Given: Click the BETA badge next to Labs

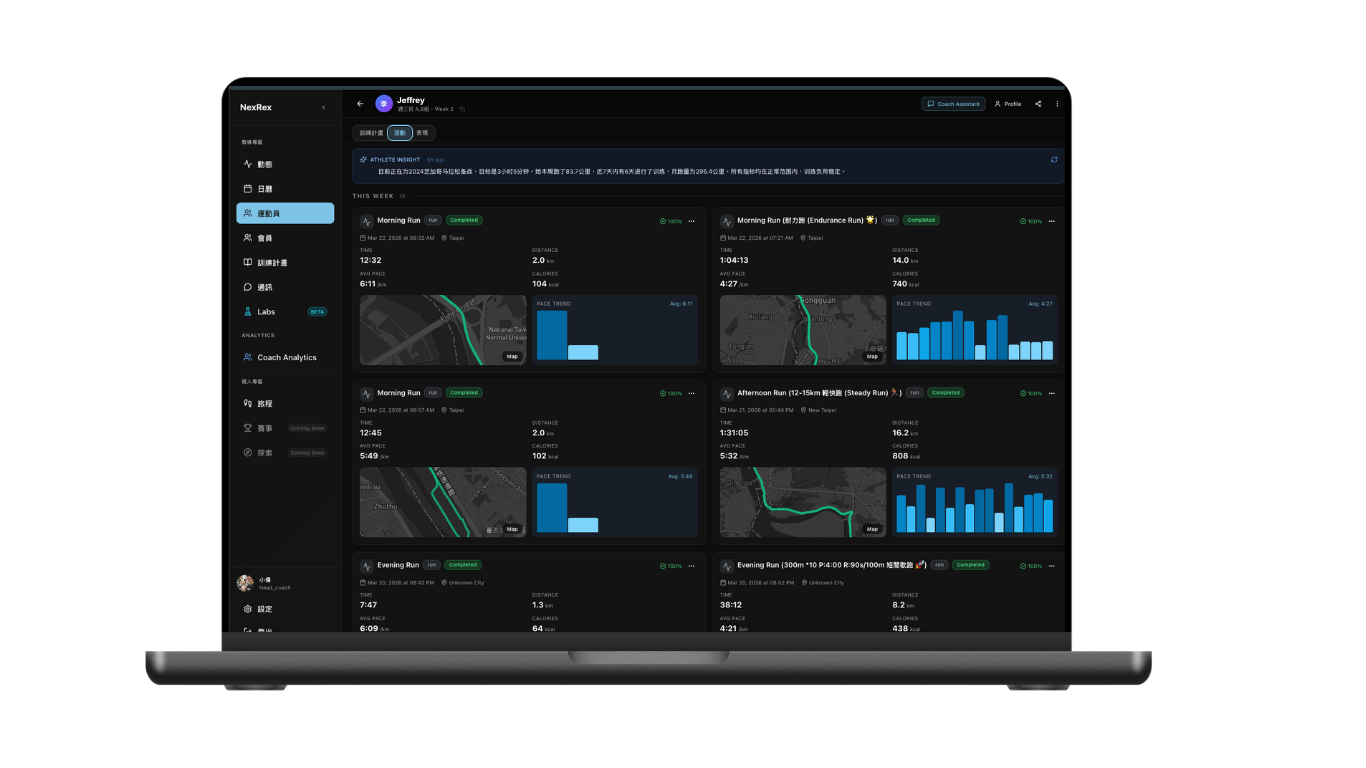Looking at the screenshot, I should (317, 312).
